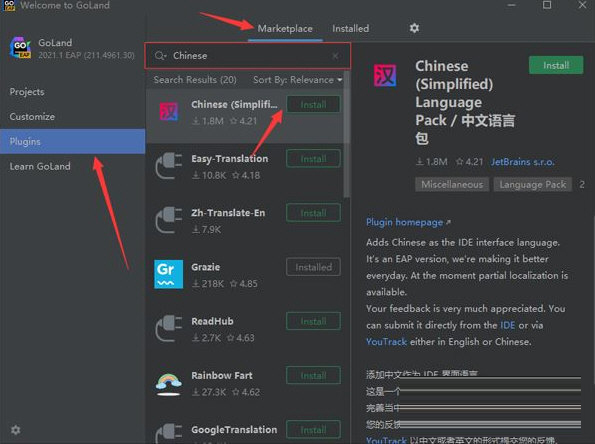Select the Chinese language pack plugin icon
Screen dimensions: 595x444
click(169, 112)
